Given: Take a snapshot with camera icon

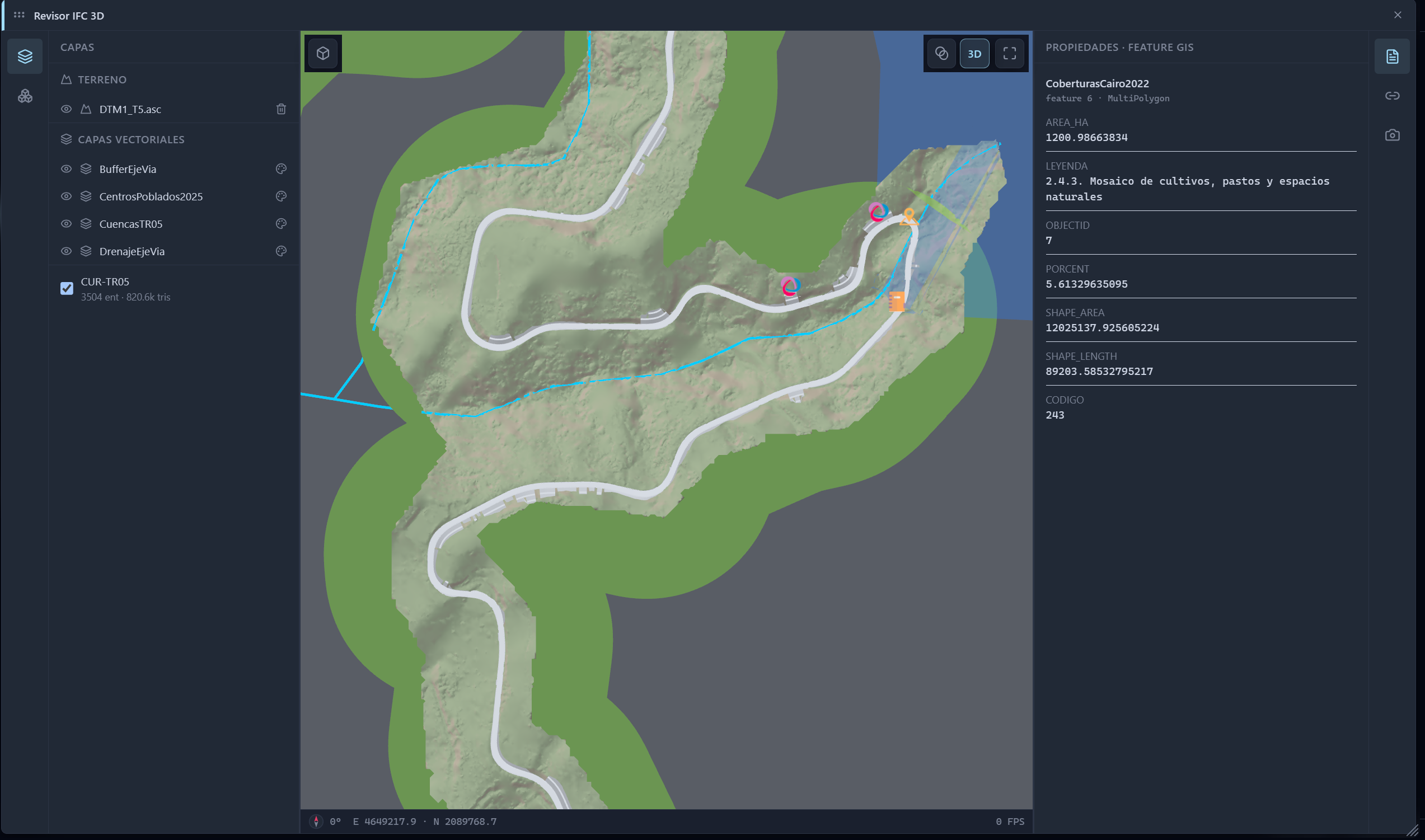Looking at the screenshot, I should [x=1392, y=135].
